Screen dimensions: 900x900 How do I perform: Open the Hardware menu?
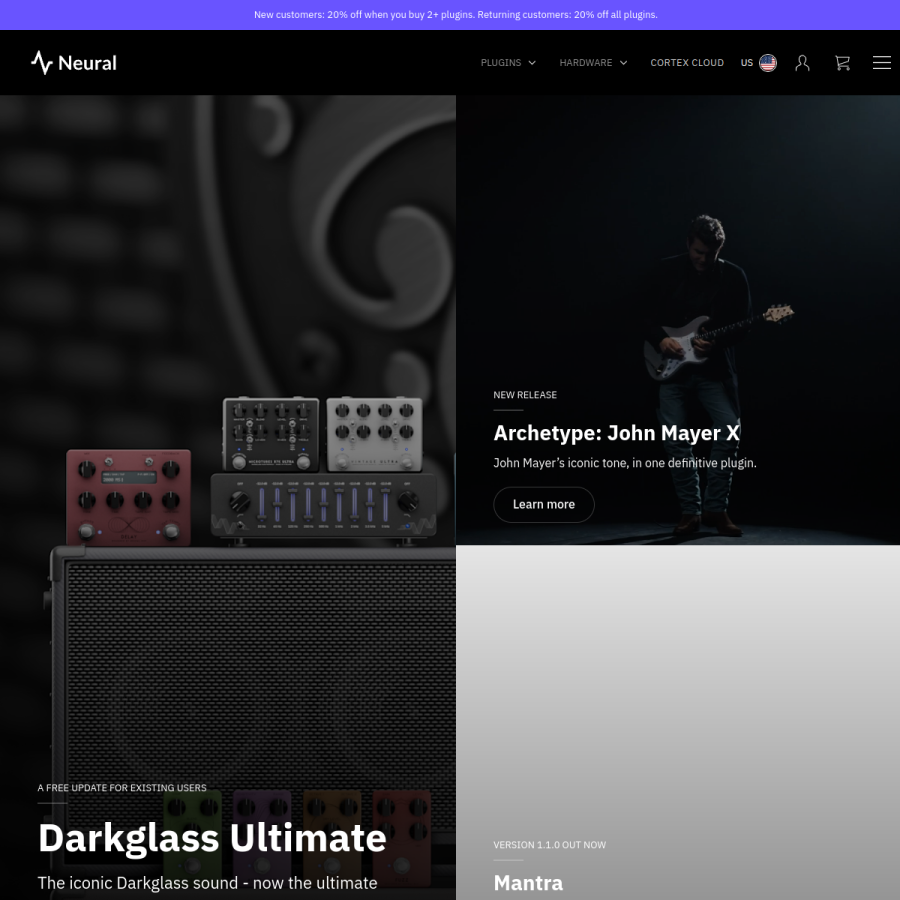[x=585, y=63]
